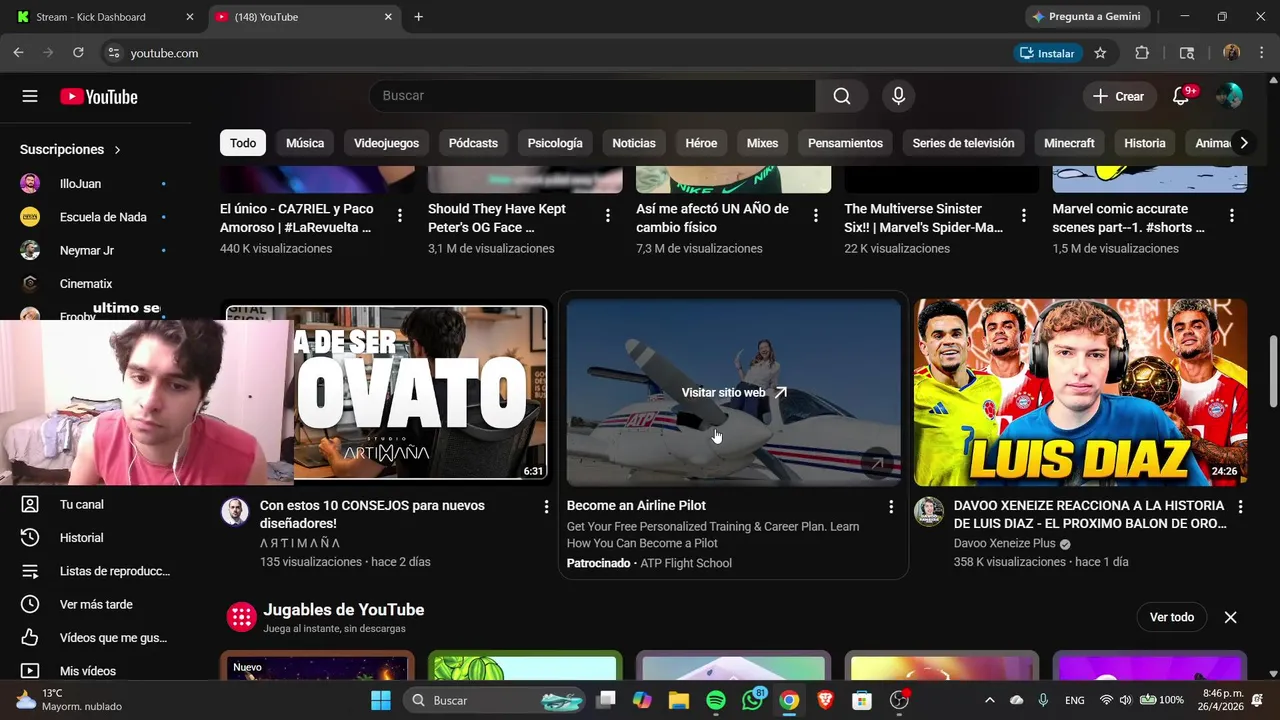Image resolution: width=1280 pixels, height=720 pixels.
Task: Go to the YouTube home logo
Action: (98, 96)
